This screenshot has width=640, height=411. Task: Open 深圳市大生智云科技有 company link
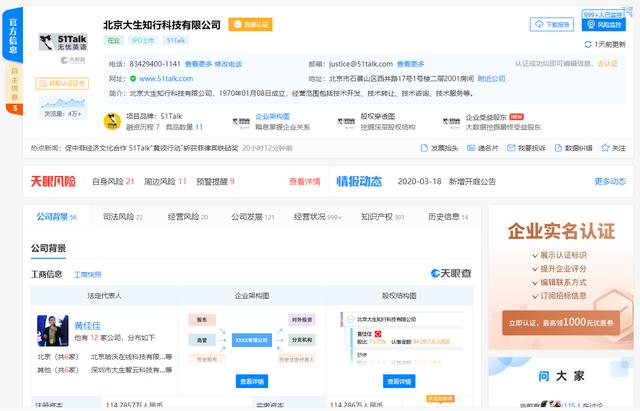tap(131, 370)
